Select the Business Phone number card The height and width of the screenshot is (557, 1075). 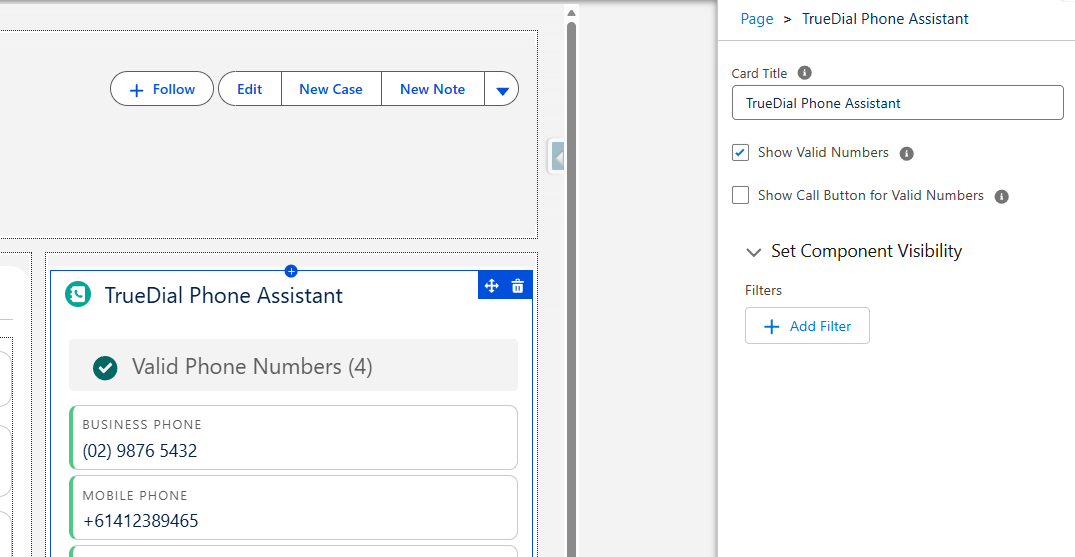pyautogui.click(x=293, y=438)
